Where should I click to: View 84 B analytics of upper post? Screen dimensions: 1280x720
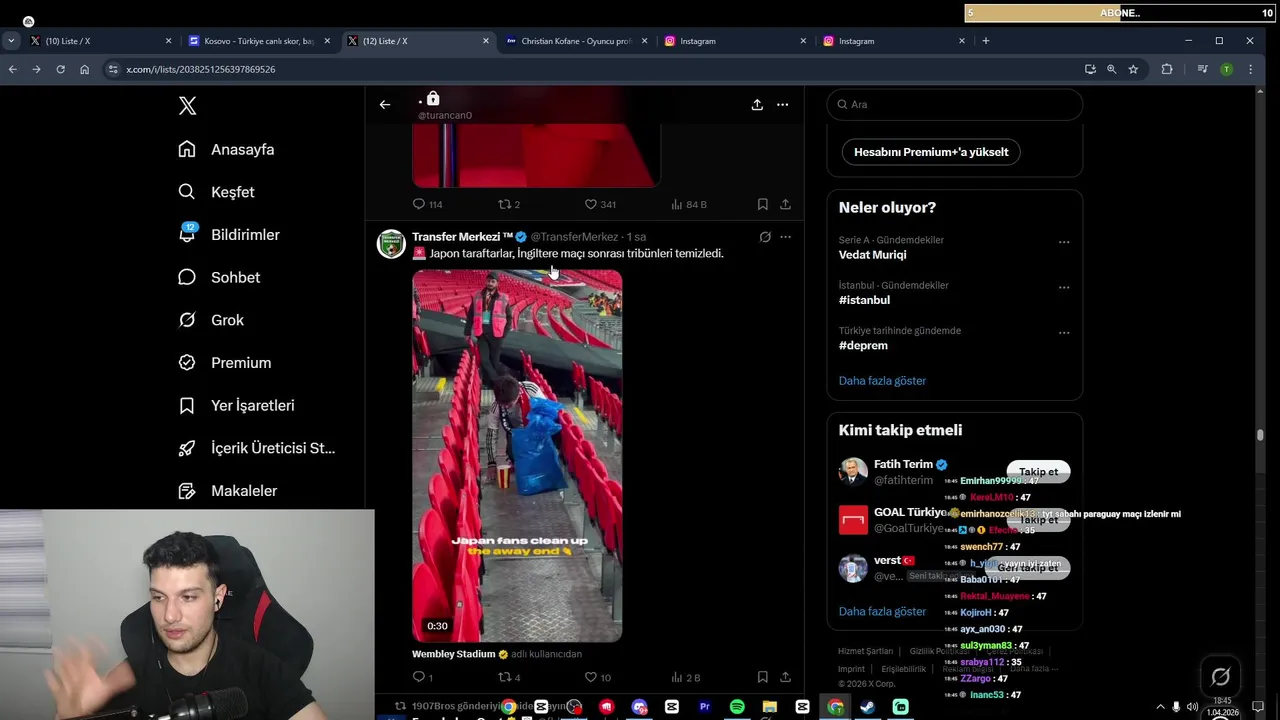689,204
